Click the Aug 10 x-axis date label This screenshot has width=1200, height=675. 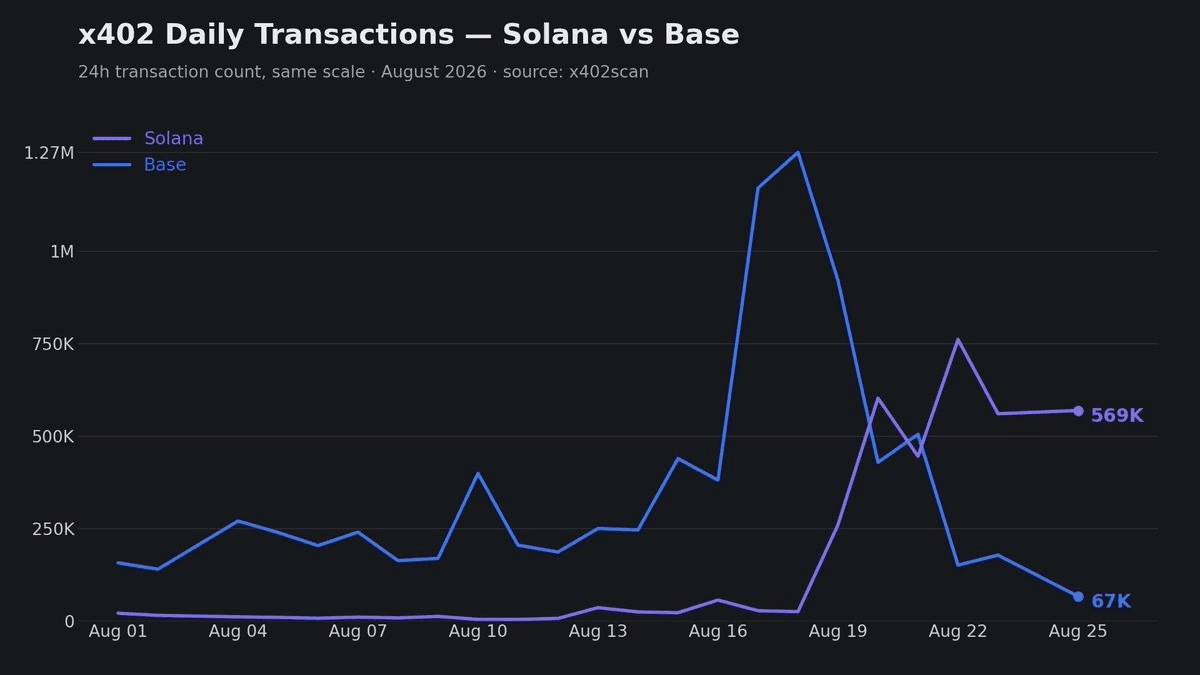click(478, 631)
